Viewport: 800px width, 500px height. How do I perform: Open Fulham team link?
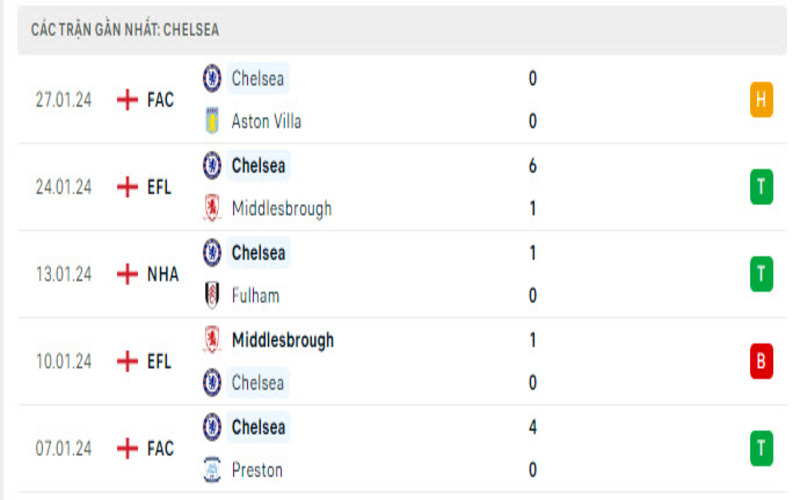(x=255, y=296)
